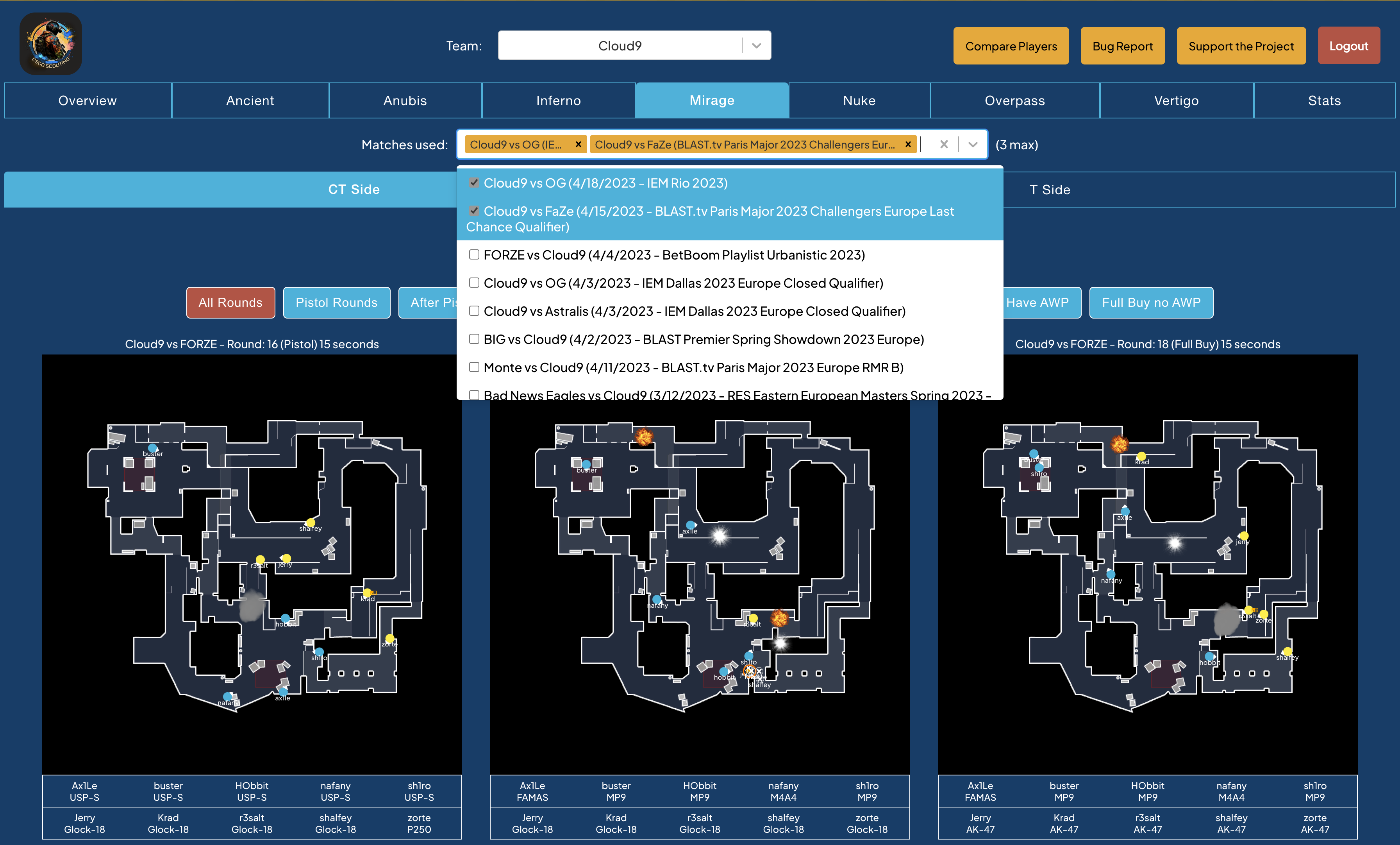This screenshot has width=1400, height=845.
Task: Click shalfey's yellow marker on Round 16 map
Action: pos(310,523)
